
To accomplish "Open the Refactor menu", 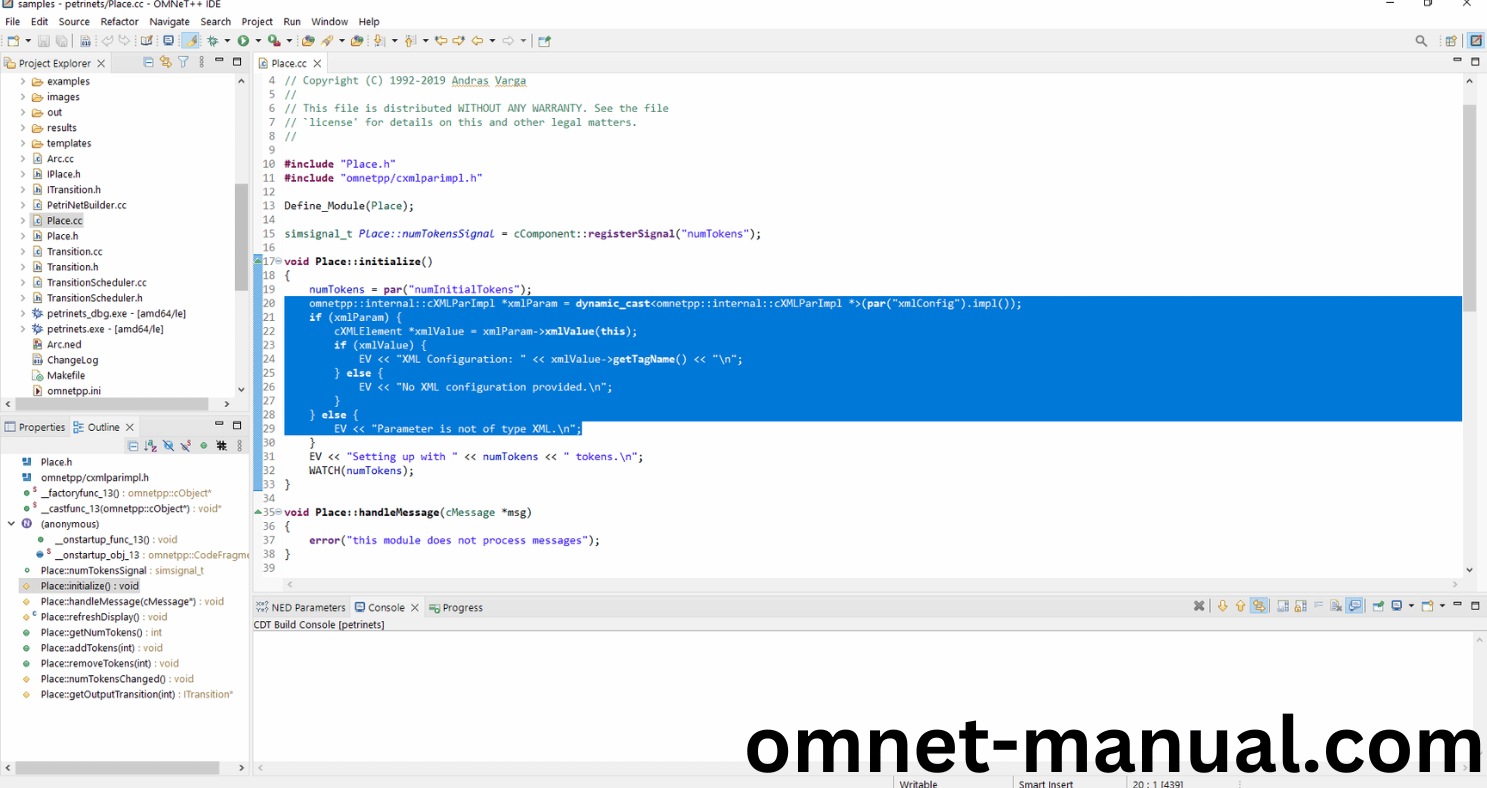I will click(x=119, y=21).
